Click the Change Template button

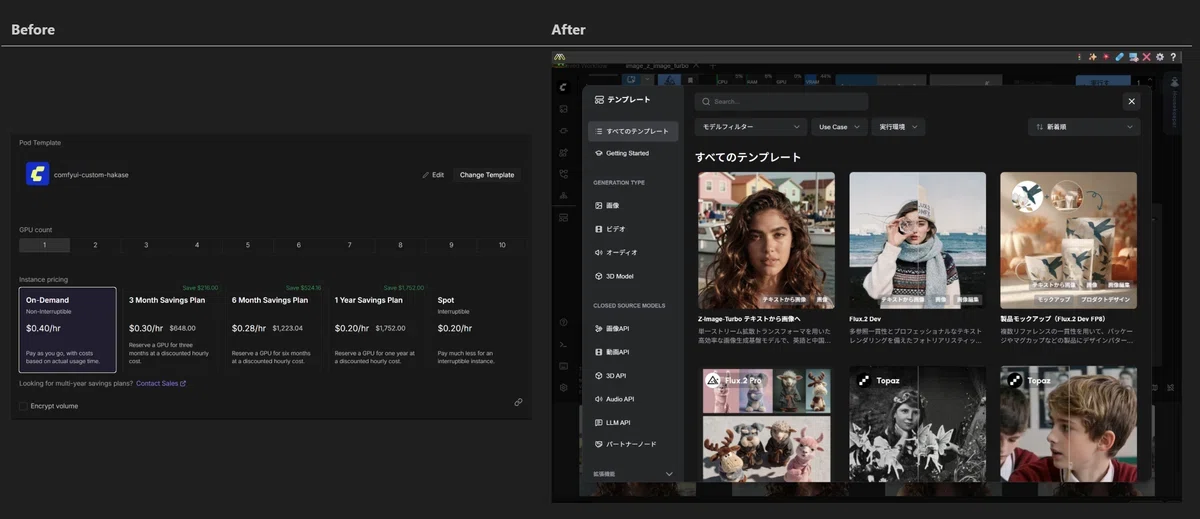[487, 175]
